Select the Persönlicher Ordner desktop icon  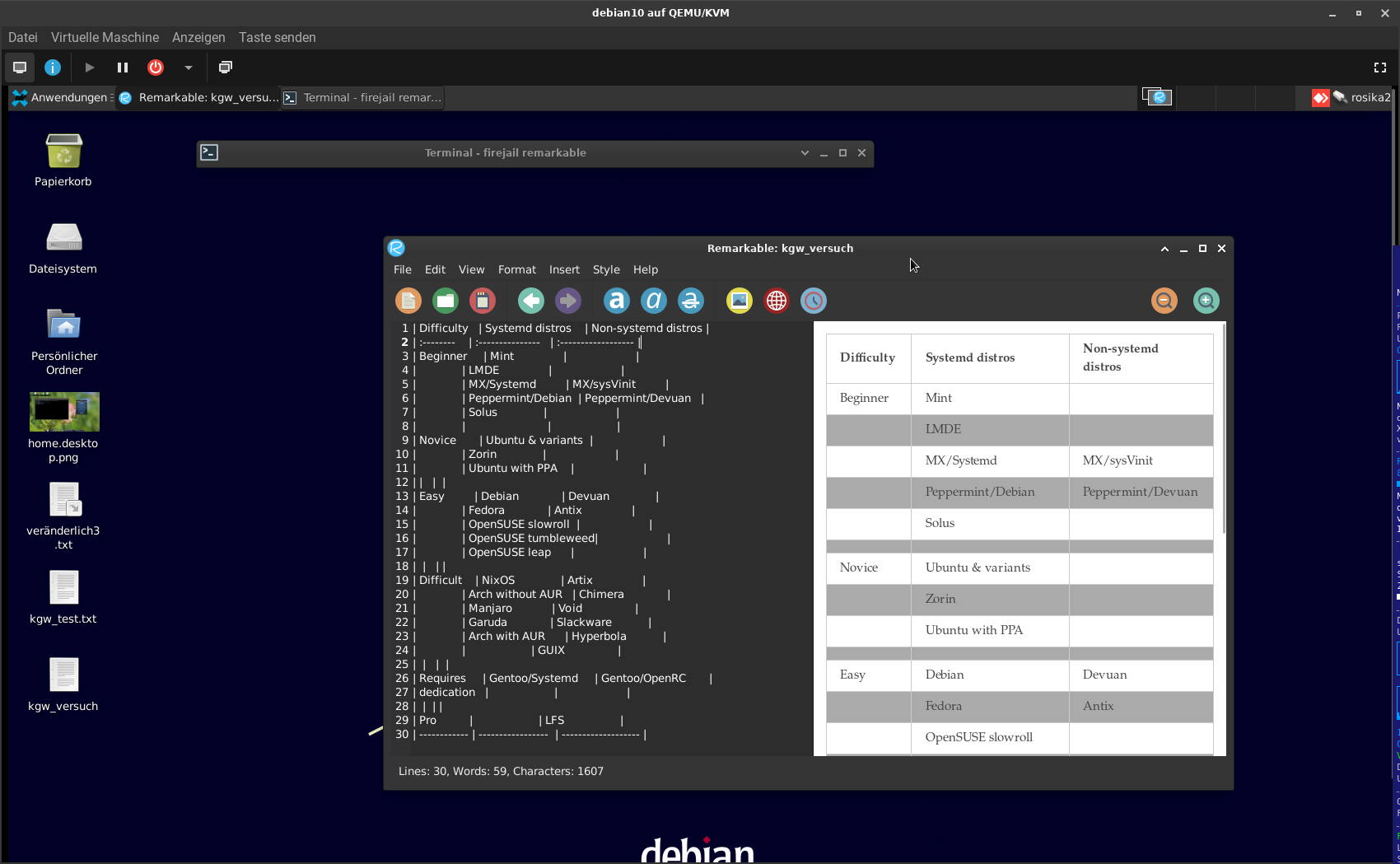[x=64, y=341]
